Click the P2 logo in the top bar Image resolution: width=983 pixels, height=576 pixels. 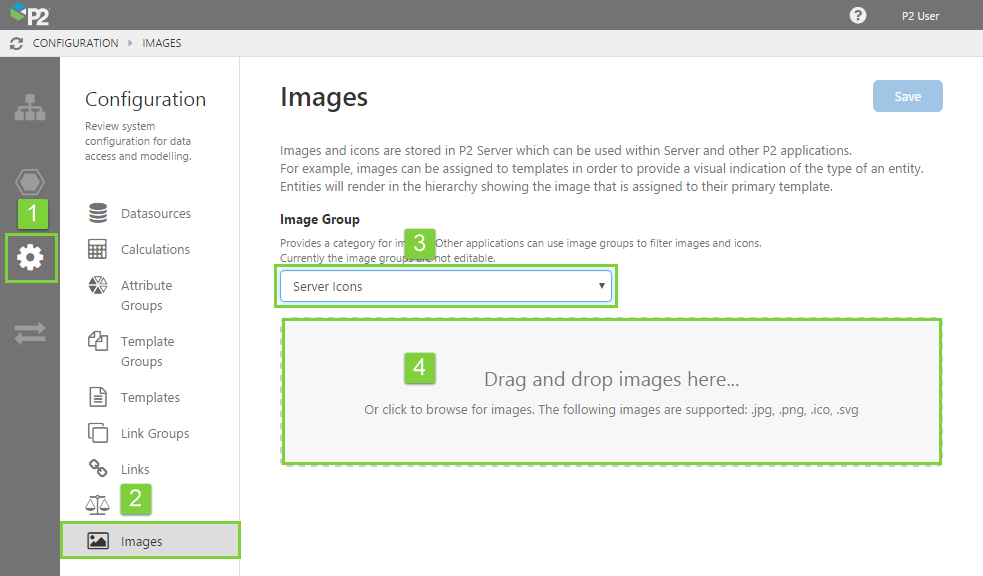28,15
